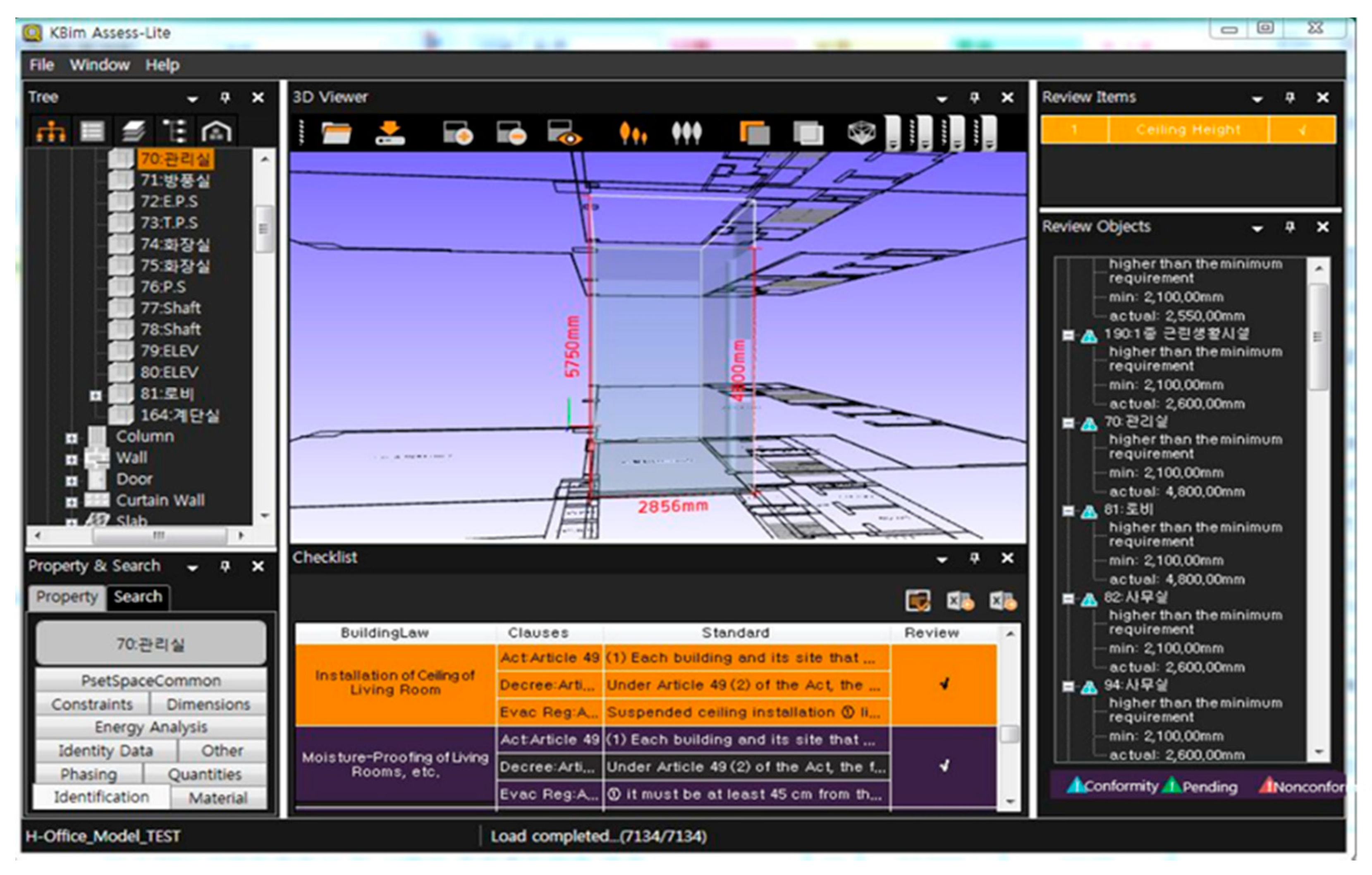
Task: Click the orange download arrow toolbar icon
Action: [390, 133]
